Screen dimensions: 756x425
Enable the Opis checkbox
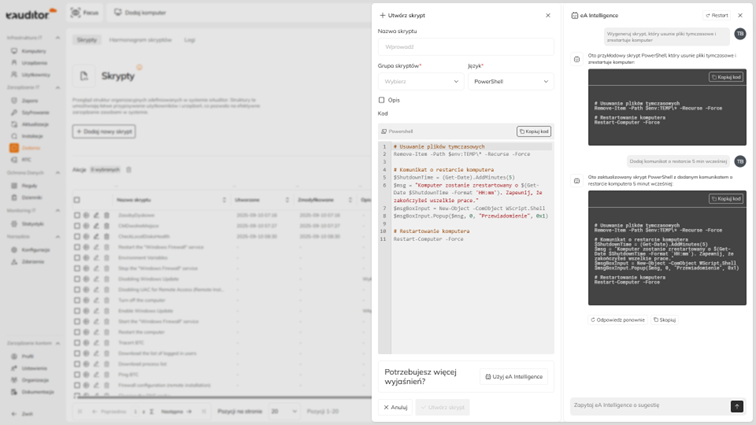coord(382,100)
